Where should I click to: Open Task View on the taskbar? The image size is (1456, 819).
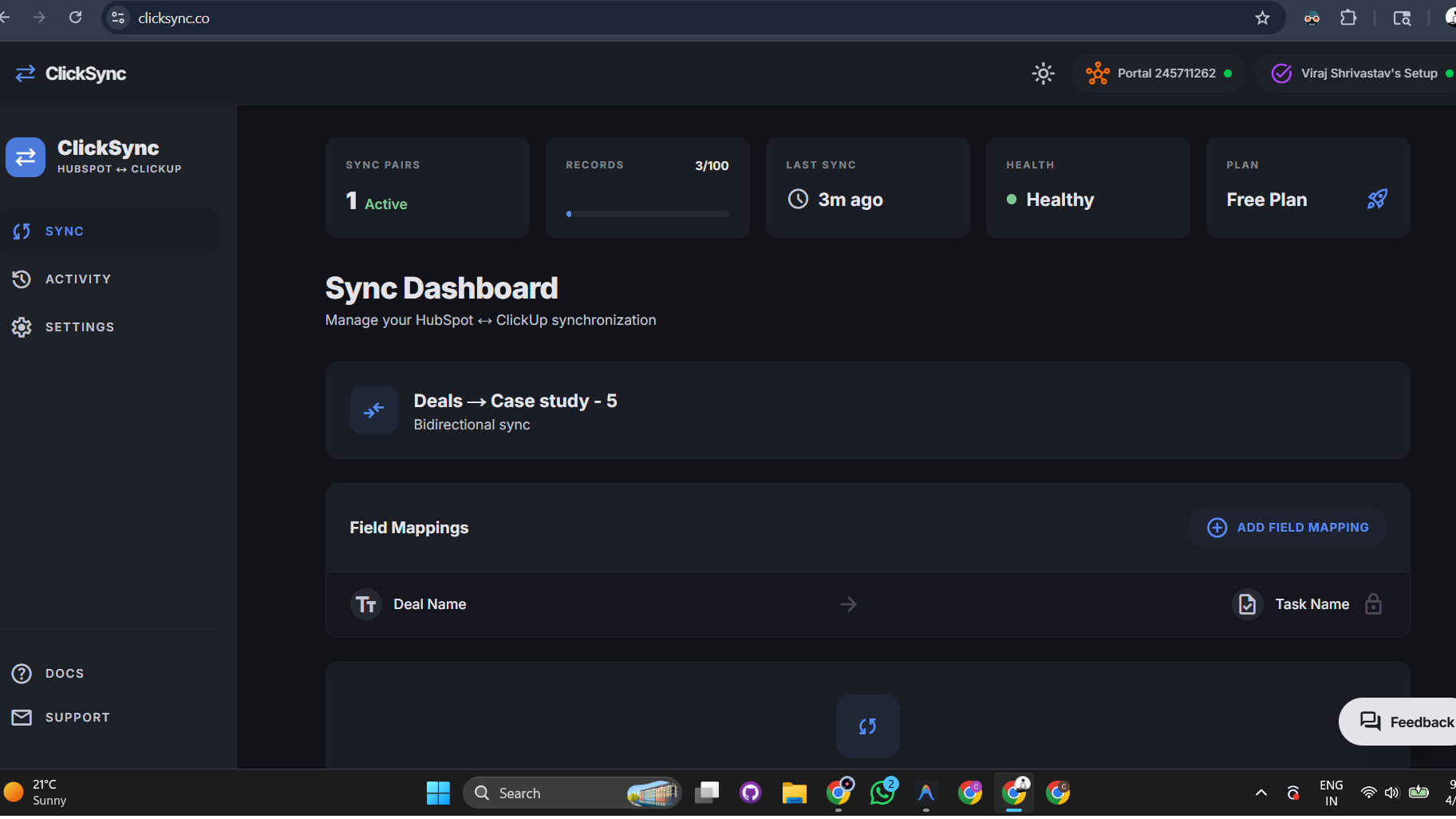tap(707, 793)
